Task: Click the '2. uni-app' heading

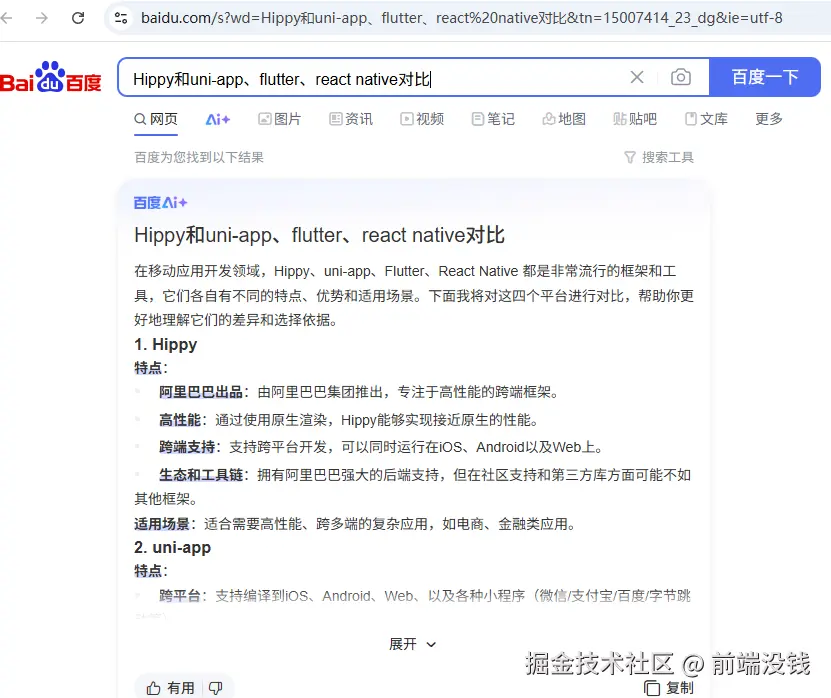Action: [x=172, y=547]
